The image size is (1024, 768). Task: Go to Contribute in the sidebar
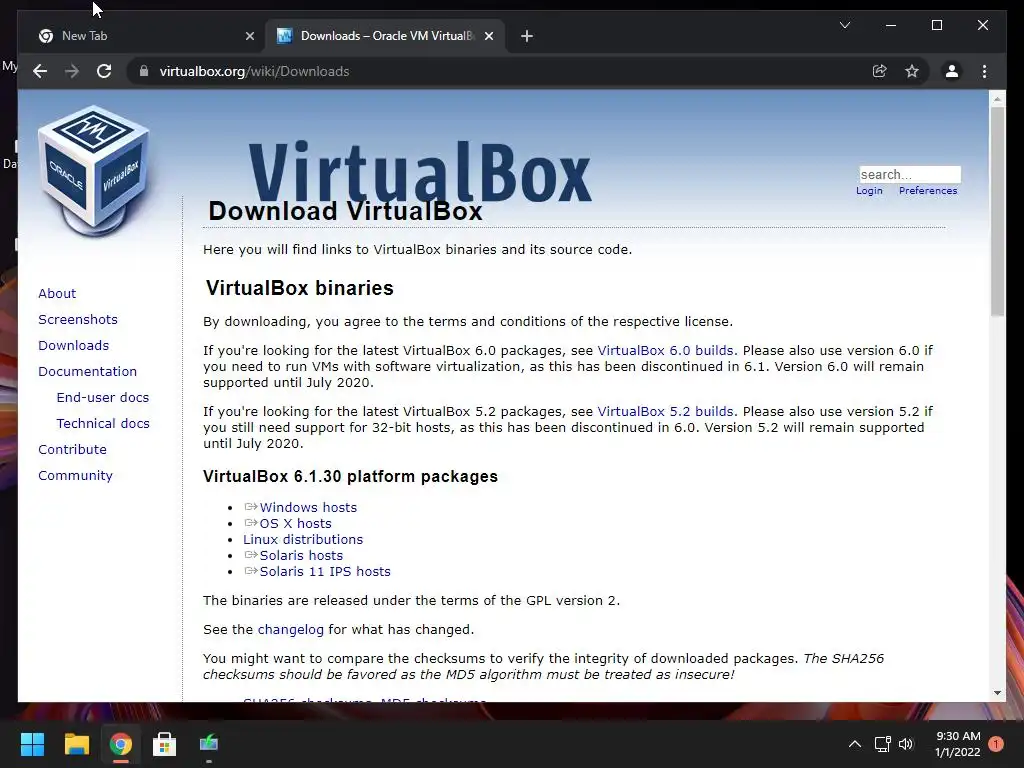point(72,450)
